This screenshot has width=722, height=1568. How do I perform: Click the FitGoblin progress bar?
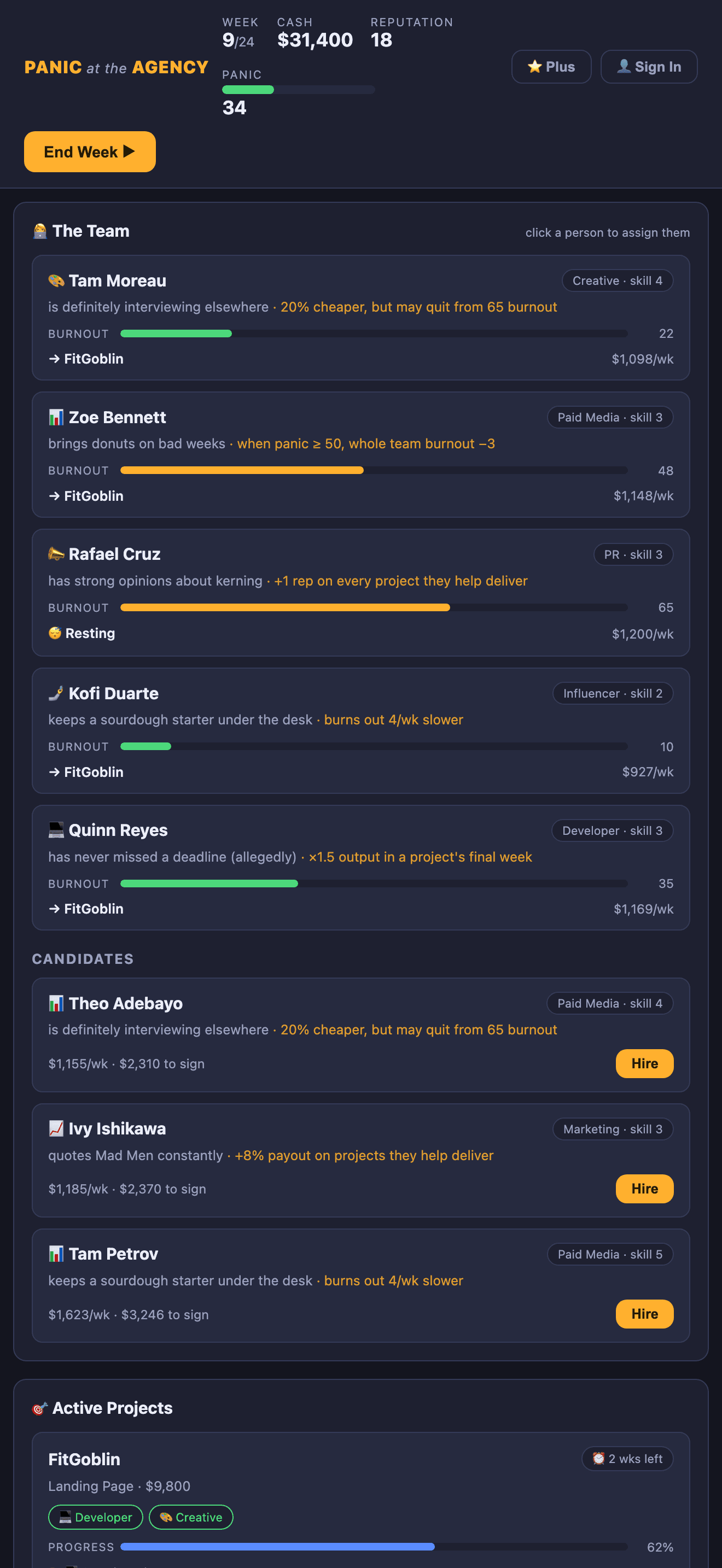[374, 1547]
